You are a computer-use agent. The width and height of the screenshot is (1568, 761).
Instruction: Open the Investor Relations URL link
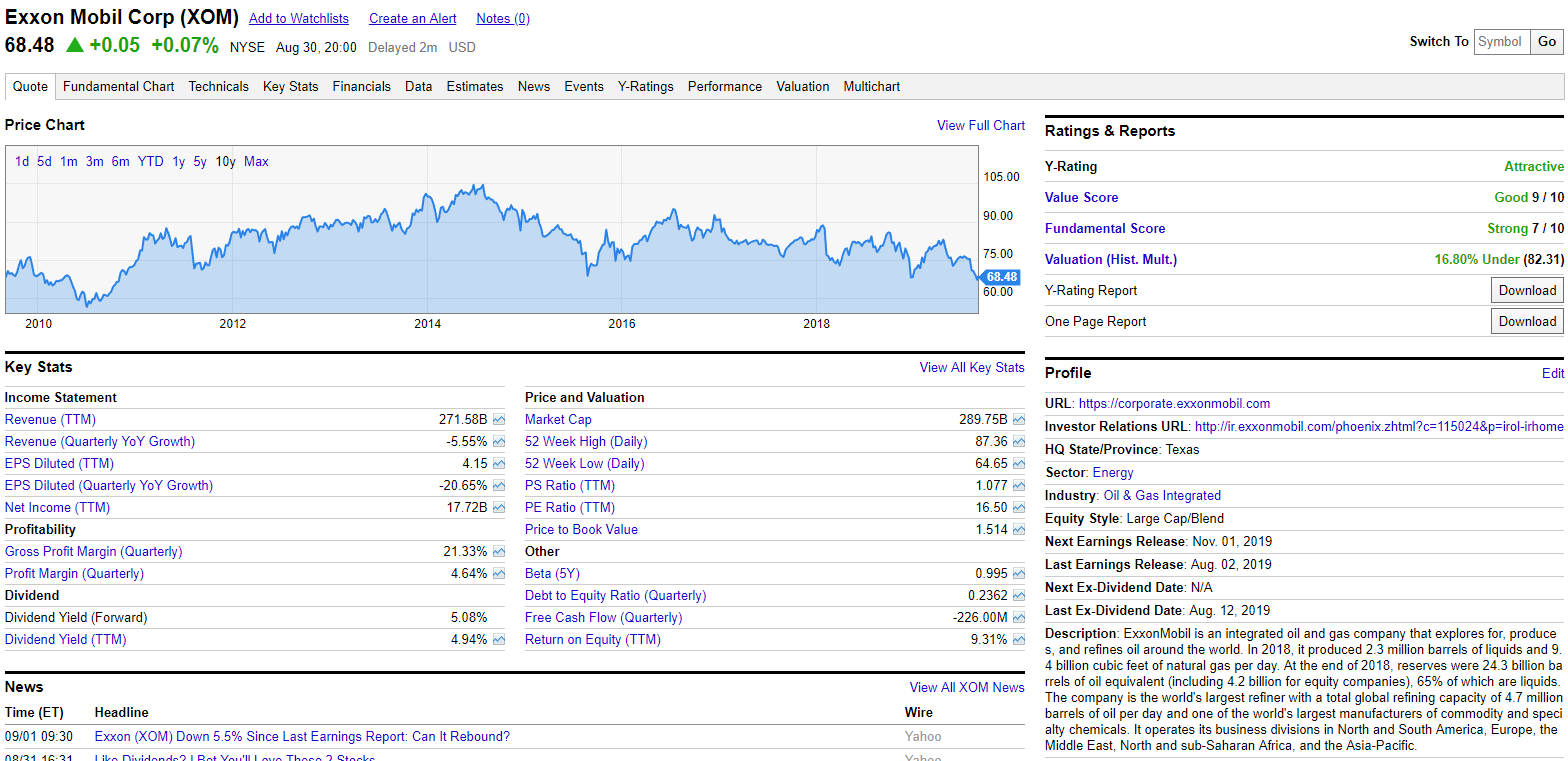pos(1379,427)
